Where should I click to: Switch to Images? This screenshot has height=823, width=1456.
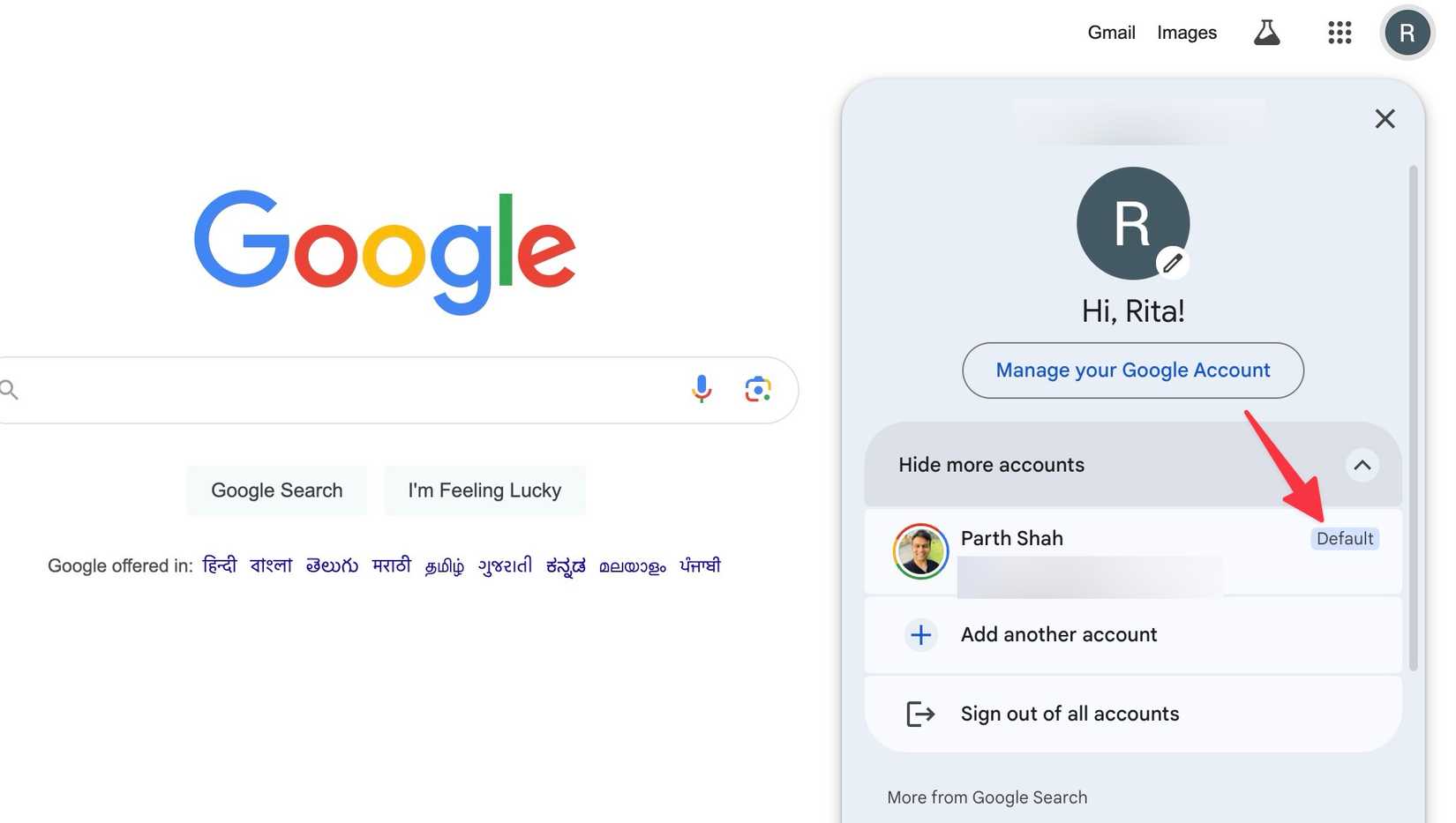tap(1186, 32)
